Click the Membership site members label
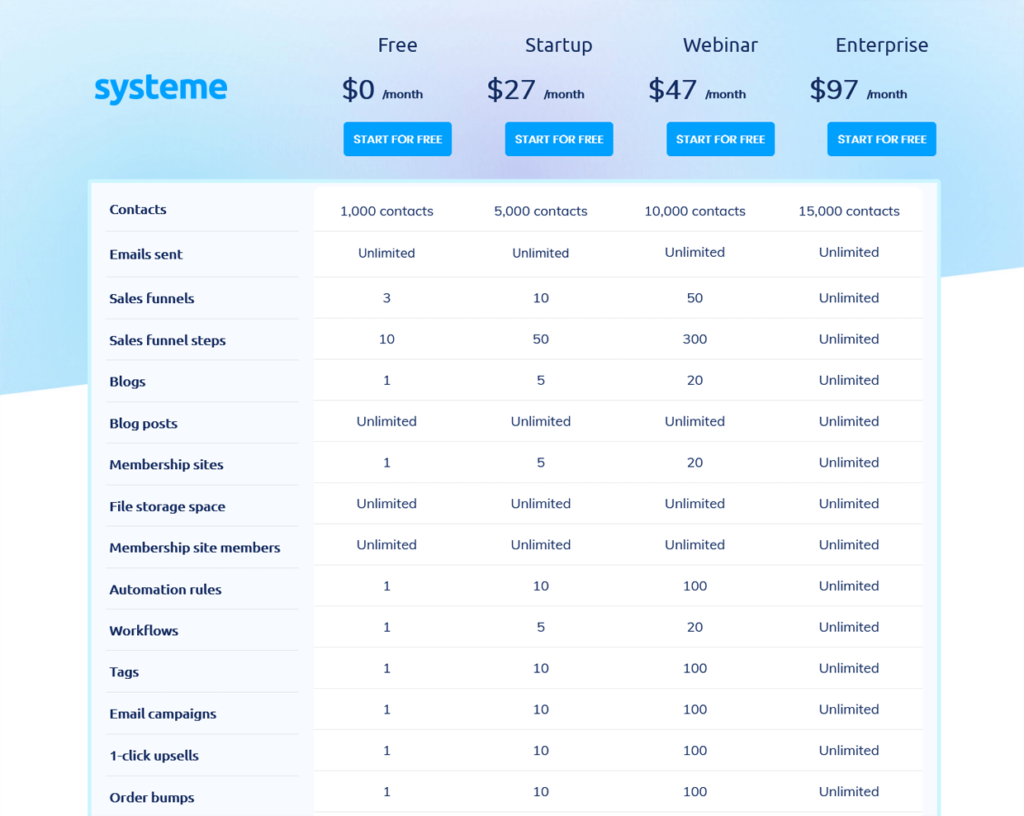Image resolution: width=1024 pixels, height=816 pixels. 195,548
